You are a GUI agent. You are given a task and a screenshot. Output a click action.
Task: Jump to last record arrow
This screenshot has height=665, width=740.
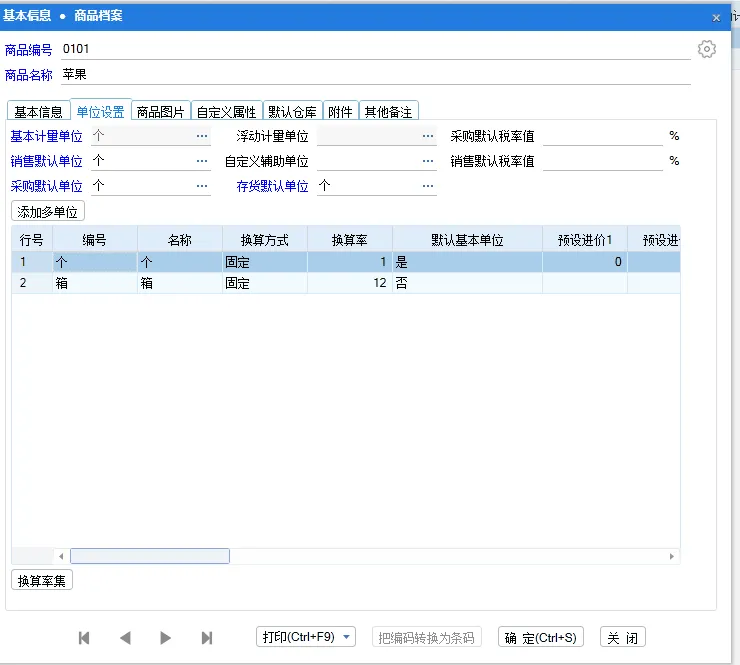point(207,638)
